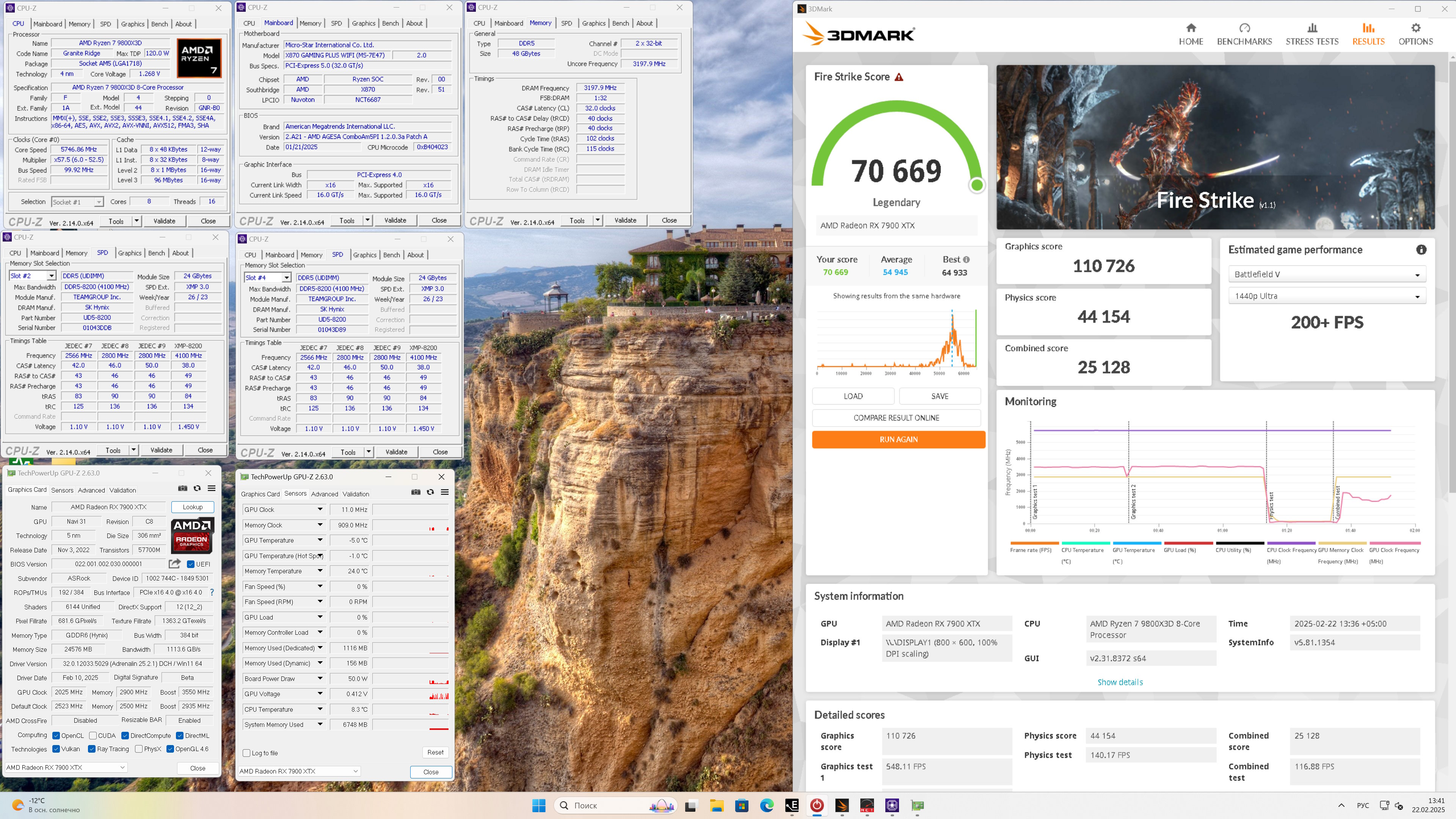This screenshot has height=819, width=1456.
Task: Open Validation tab in GPU-Z Graphics Card window
Action: pyautogui.click(x=122, y=490)
